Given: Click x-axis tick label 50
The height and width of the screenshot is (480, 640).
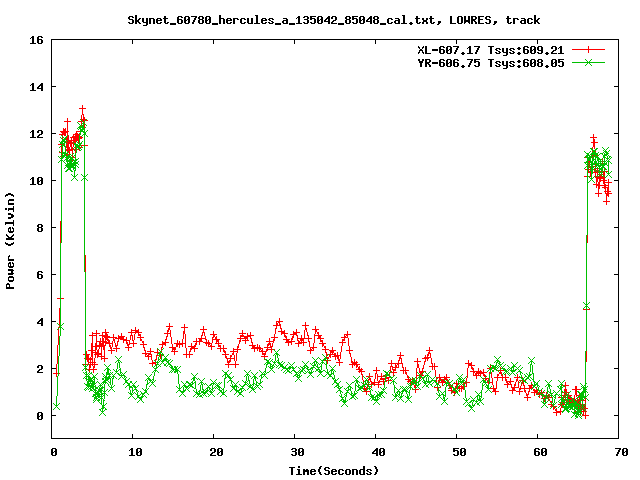Looking at the screenshot, I should [459, 452].
